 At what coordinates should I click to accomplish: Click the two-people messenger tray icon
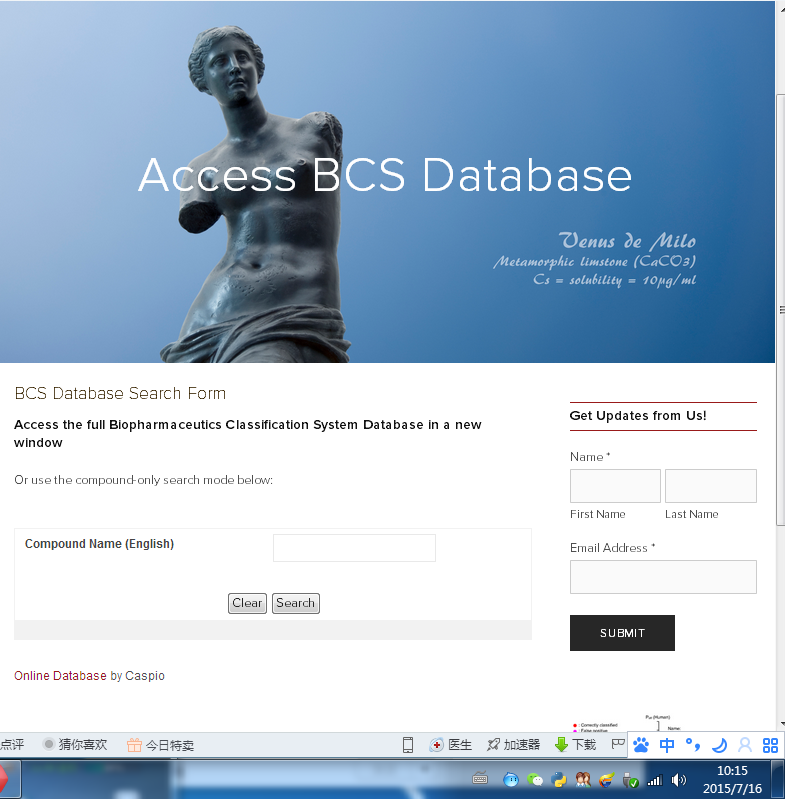pos(583,779)
